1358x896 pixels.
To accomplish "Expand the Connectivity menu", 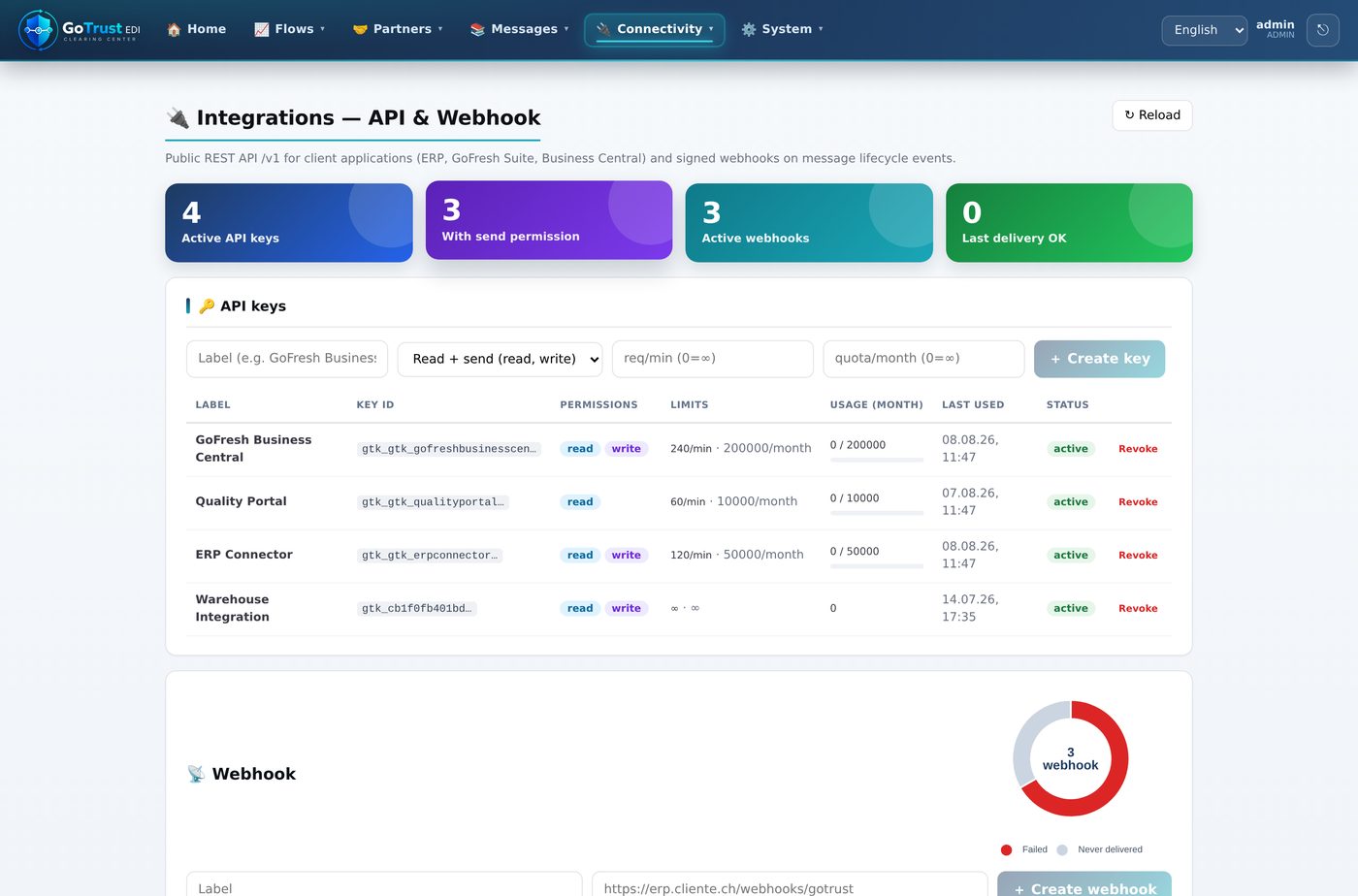I will click(655, 30).
